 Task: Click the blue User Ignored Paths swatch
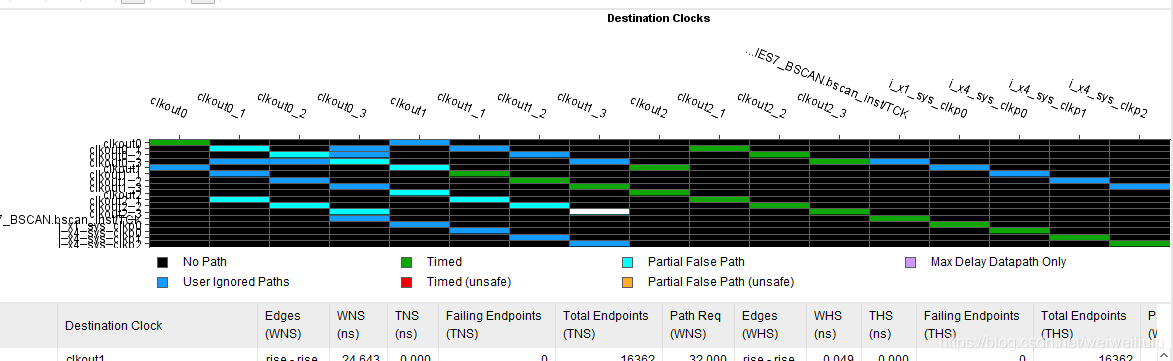[162, 283]
